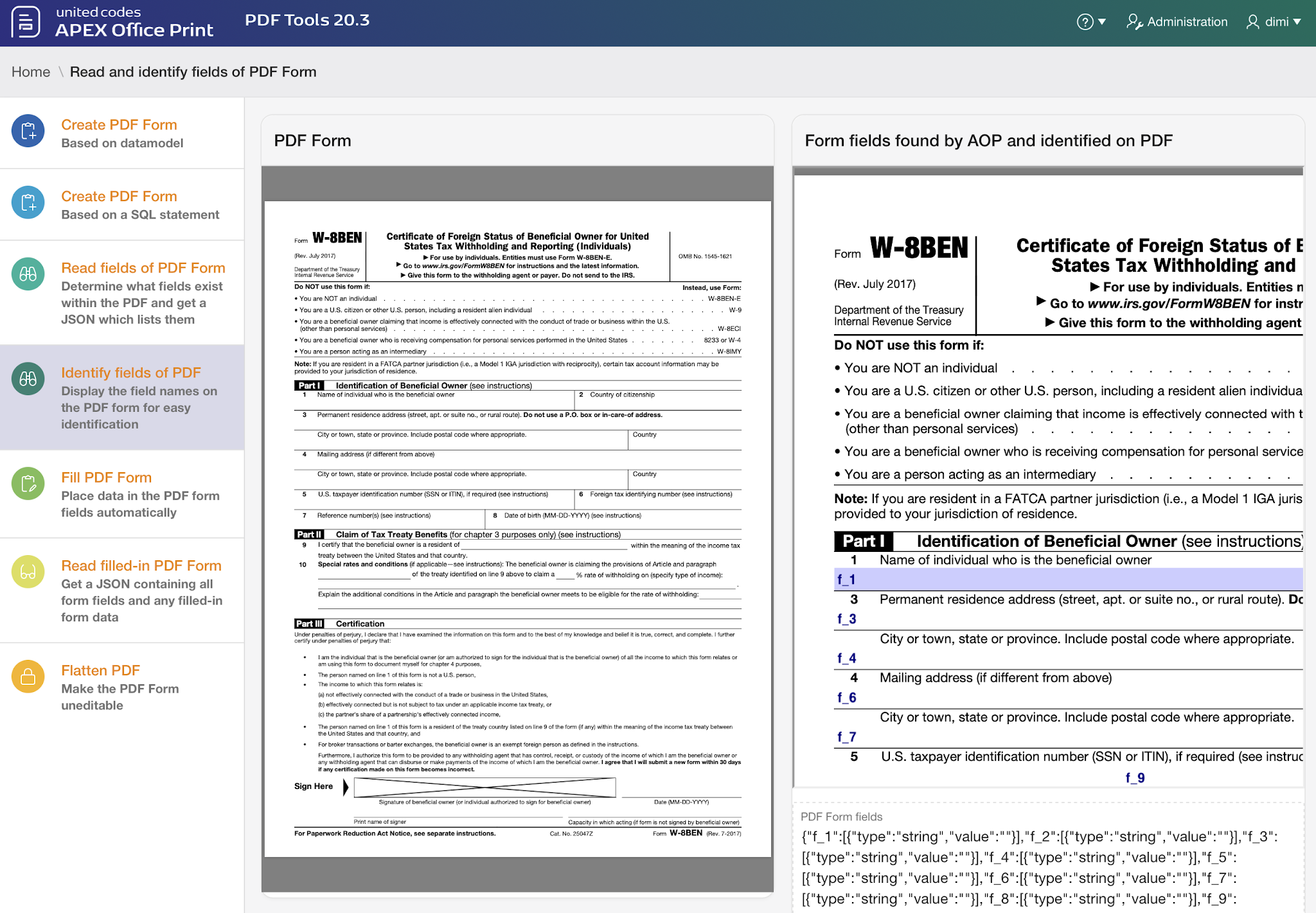The width and height of the screenshot is (1316, 913).
Task: Open the Administration menu
Action: coord(1177,22)
